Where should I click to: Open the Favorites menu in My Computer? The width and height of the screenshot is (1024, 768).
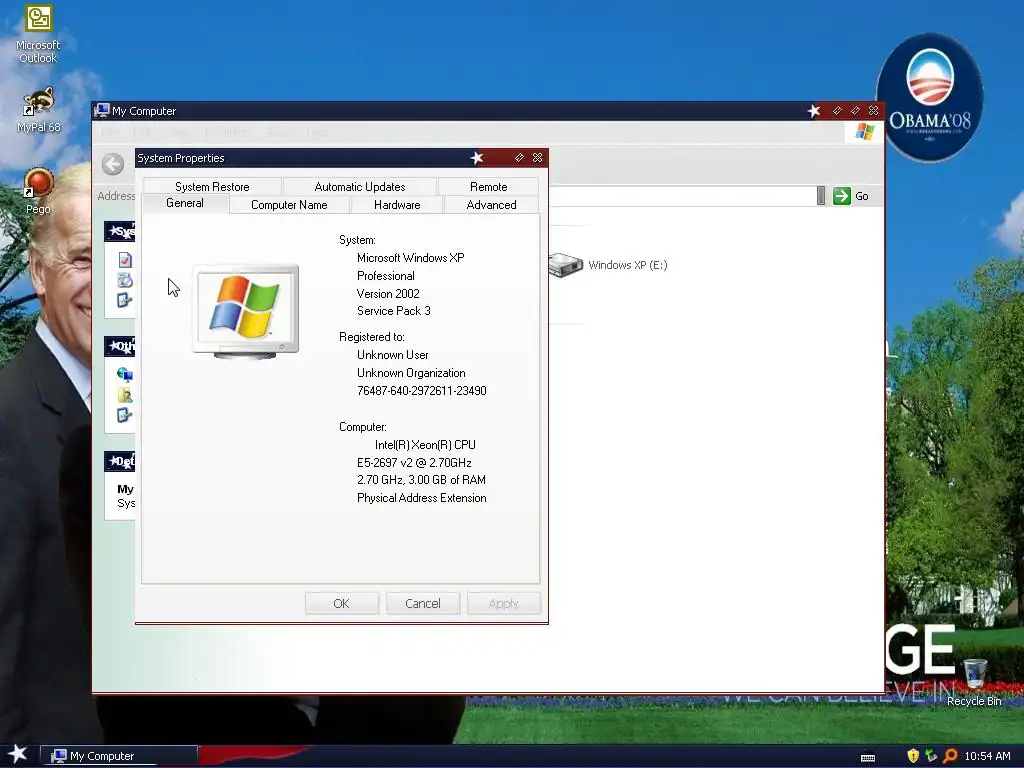click(225, 132)
